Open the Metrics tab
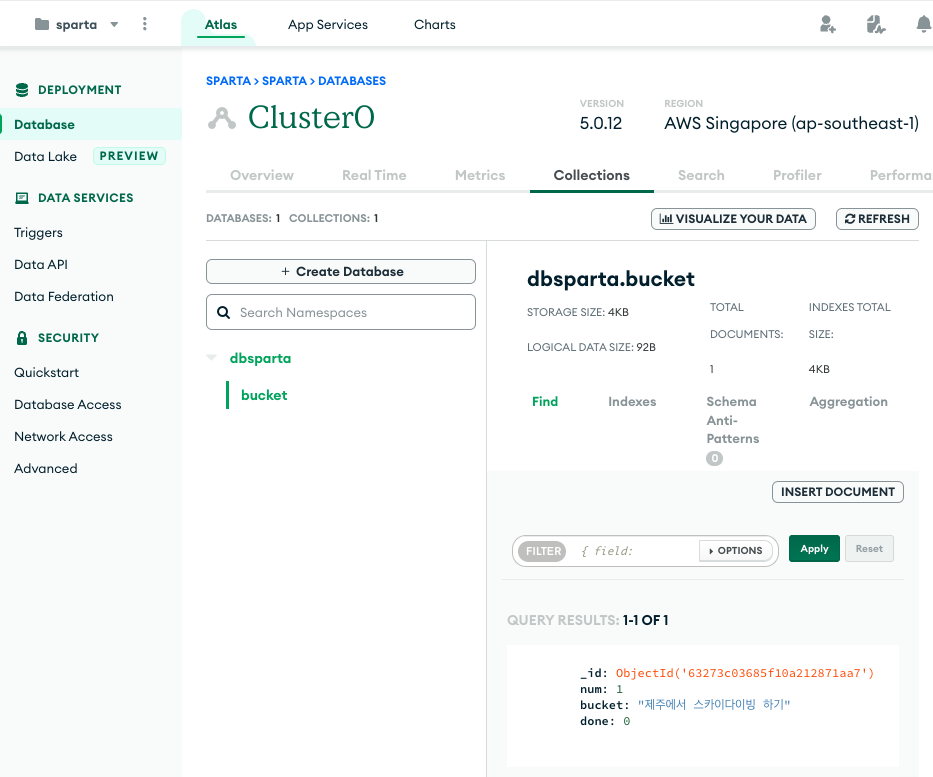 (480, 176)
